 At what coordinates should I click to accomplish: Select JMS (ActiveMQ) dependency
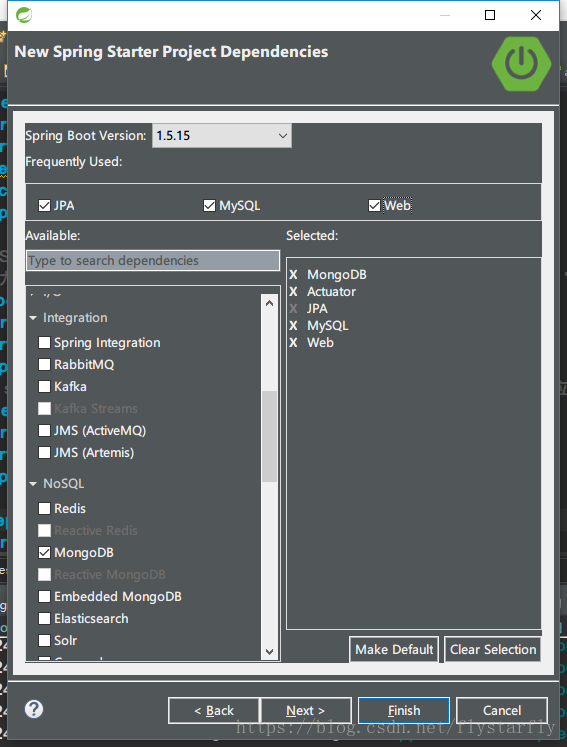(44, 431)
